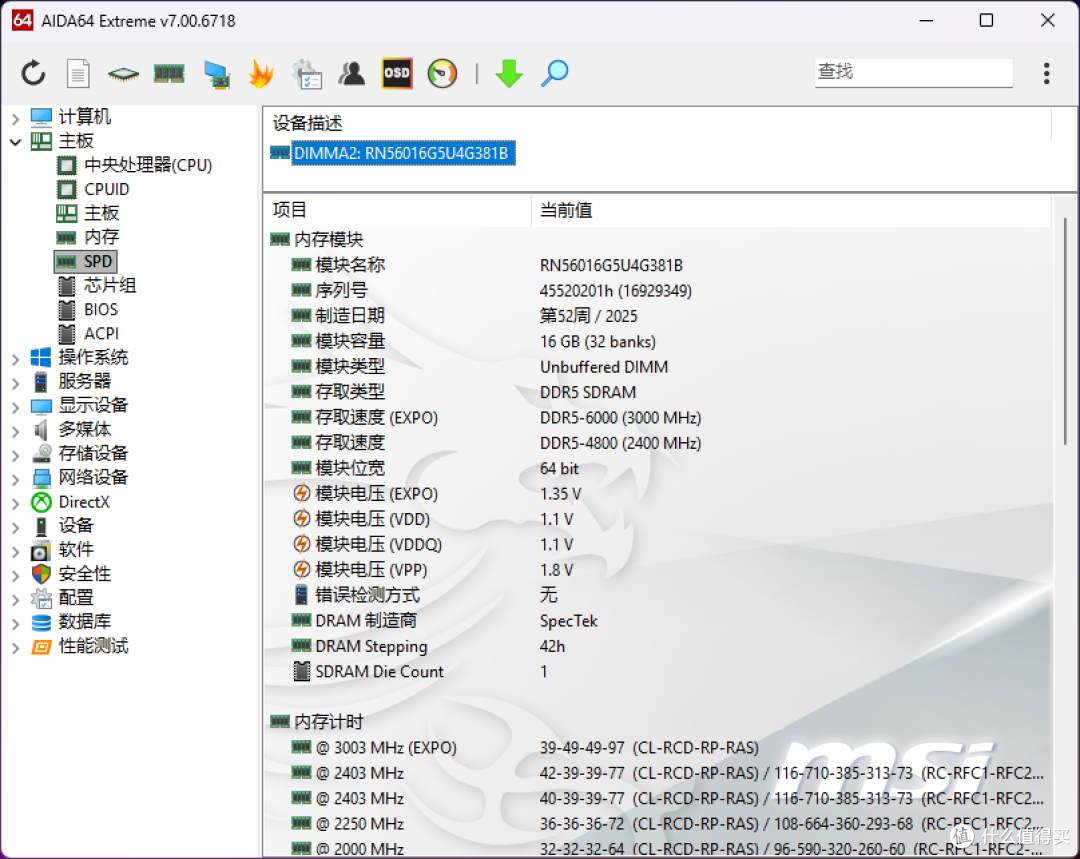Viewport: 1080px width, 859px height.
Task: Select the 模块名称 row
Action: pyautogui.click(x=658, y=265)
